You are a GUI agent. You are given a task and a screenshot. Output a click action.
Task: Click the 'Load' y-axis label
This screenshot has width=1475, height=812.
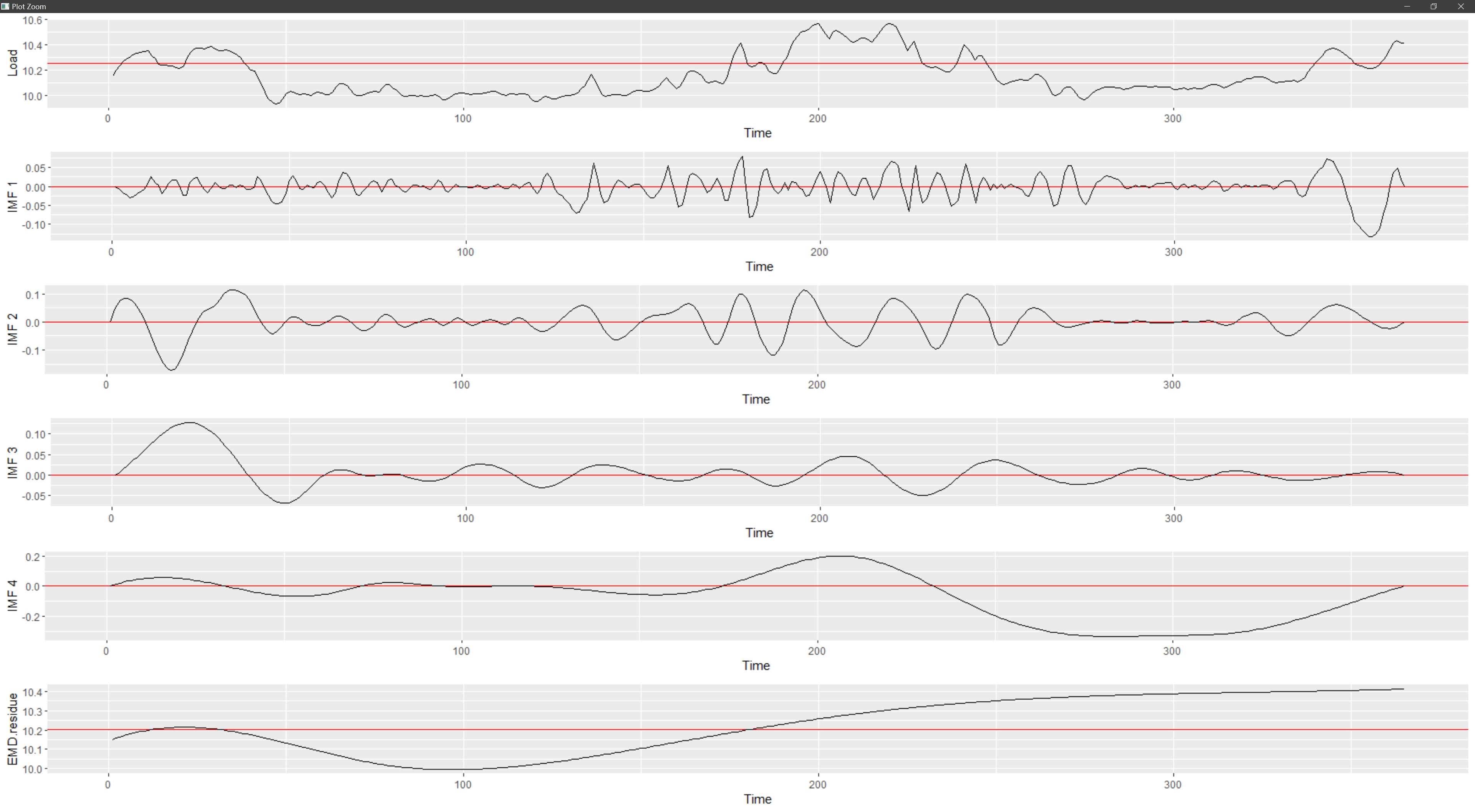coord(12,63)
